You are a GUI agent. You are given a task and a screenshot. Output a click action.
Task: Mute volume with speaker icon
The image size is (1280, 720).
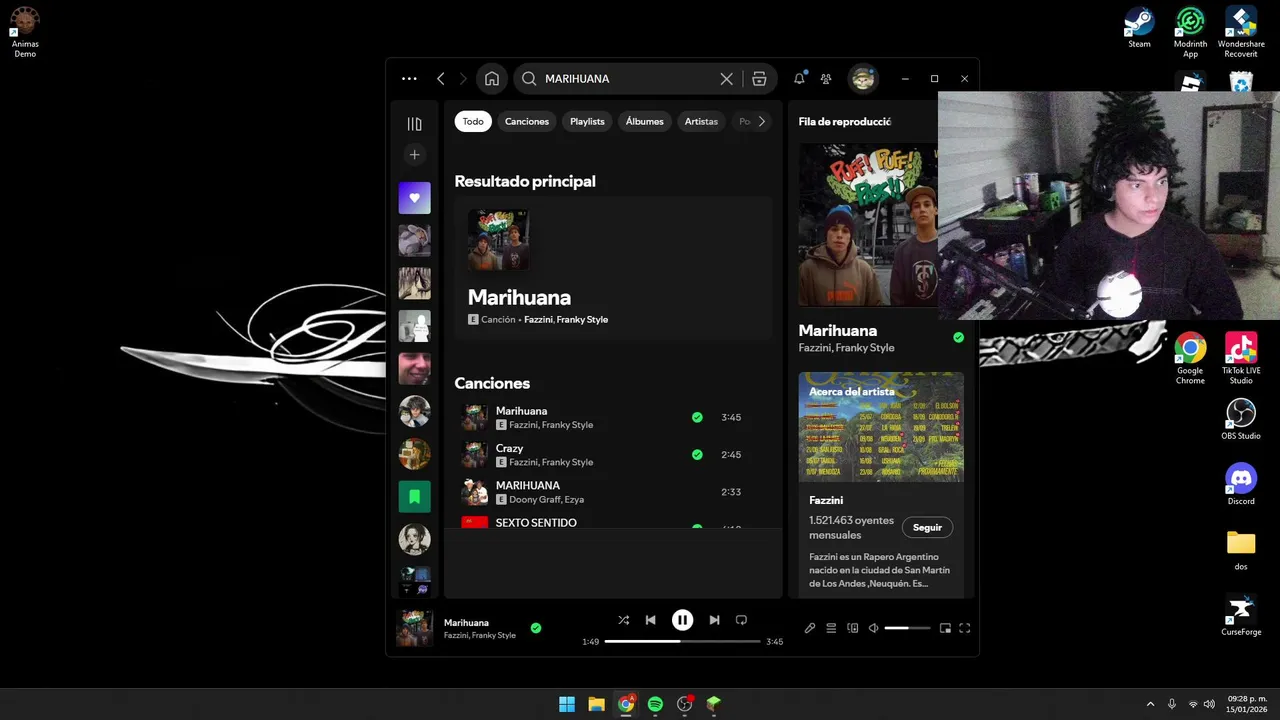tap(873, 628)
